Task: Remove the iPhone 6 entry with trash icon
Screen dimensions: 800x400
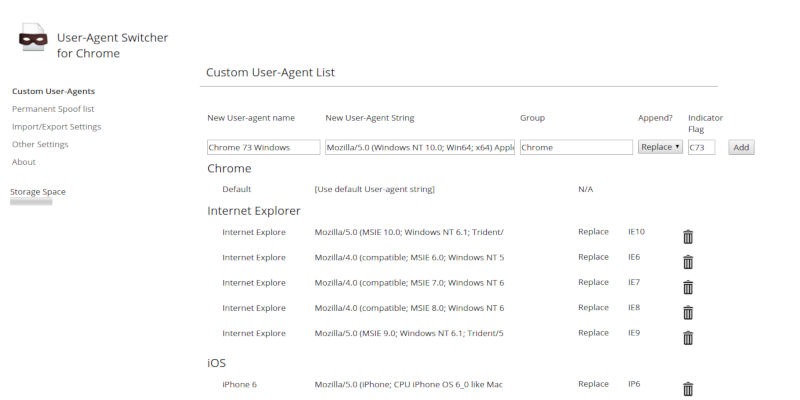Action: click(688, 389)
